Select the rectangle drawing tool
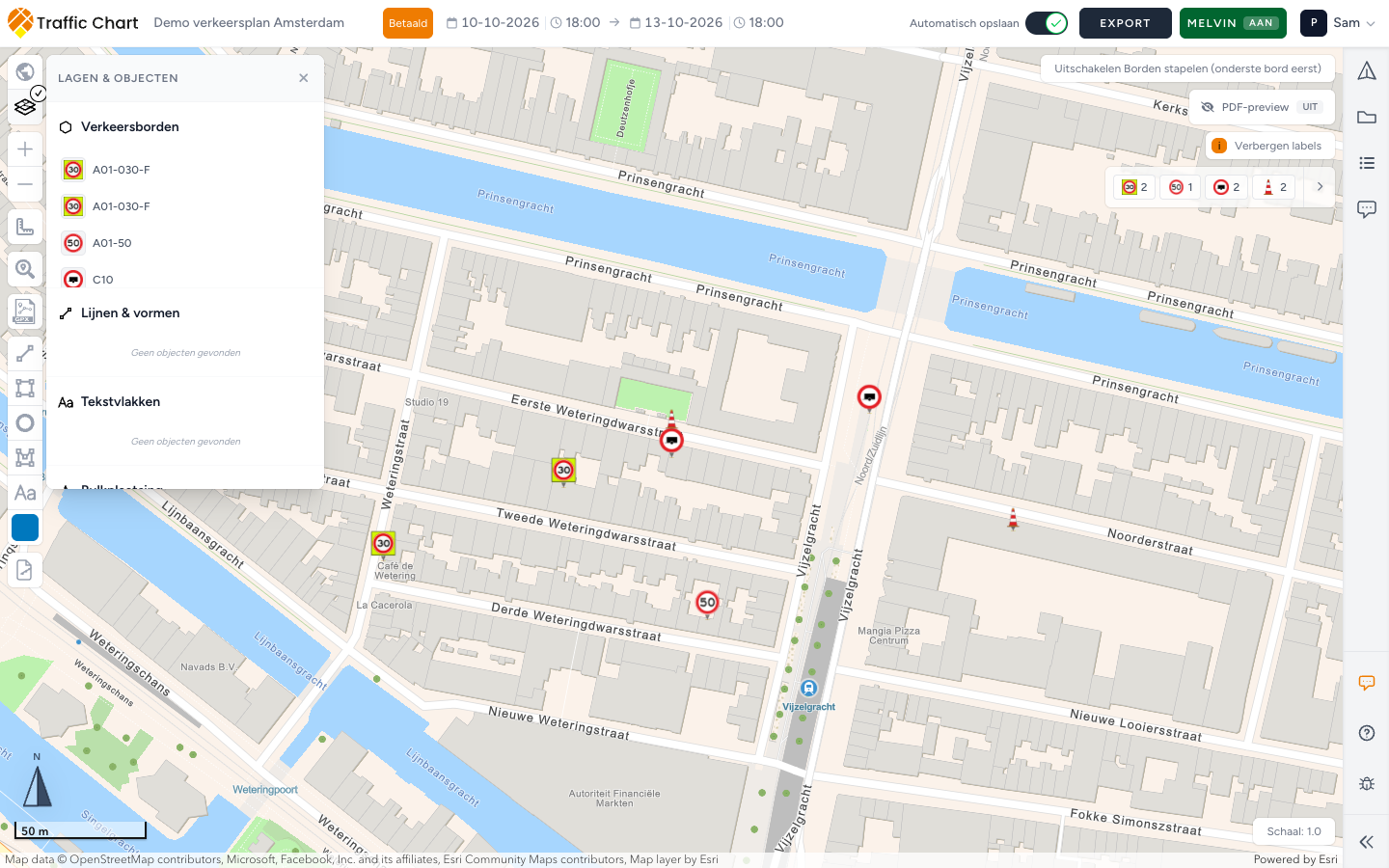Viewport: 1389px width, 868px height. [x=25, y=389]
